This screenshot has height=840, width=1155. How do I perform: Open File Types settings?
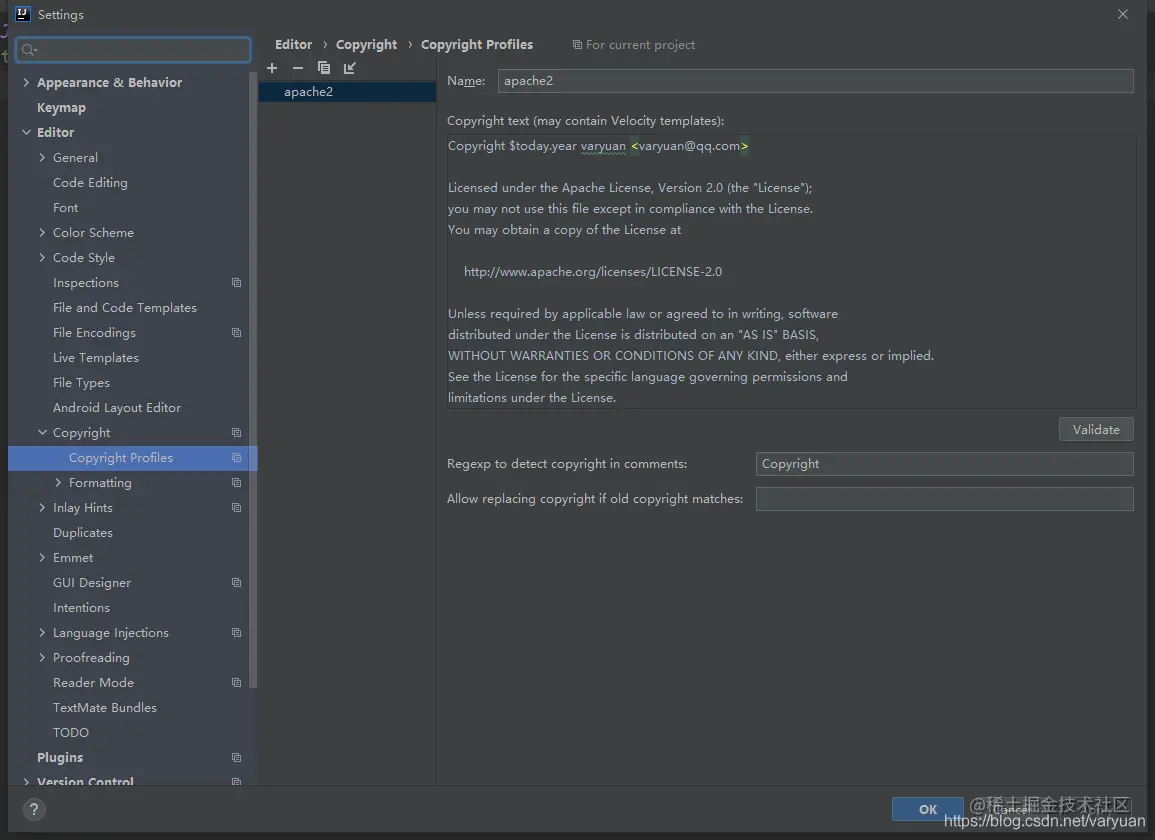pyautogui.click(x=81, y=382)
